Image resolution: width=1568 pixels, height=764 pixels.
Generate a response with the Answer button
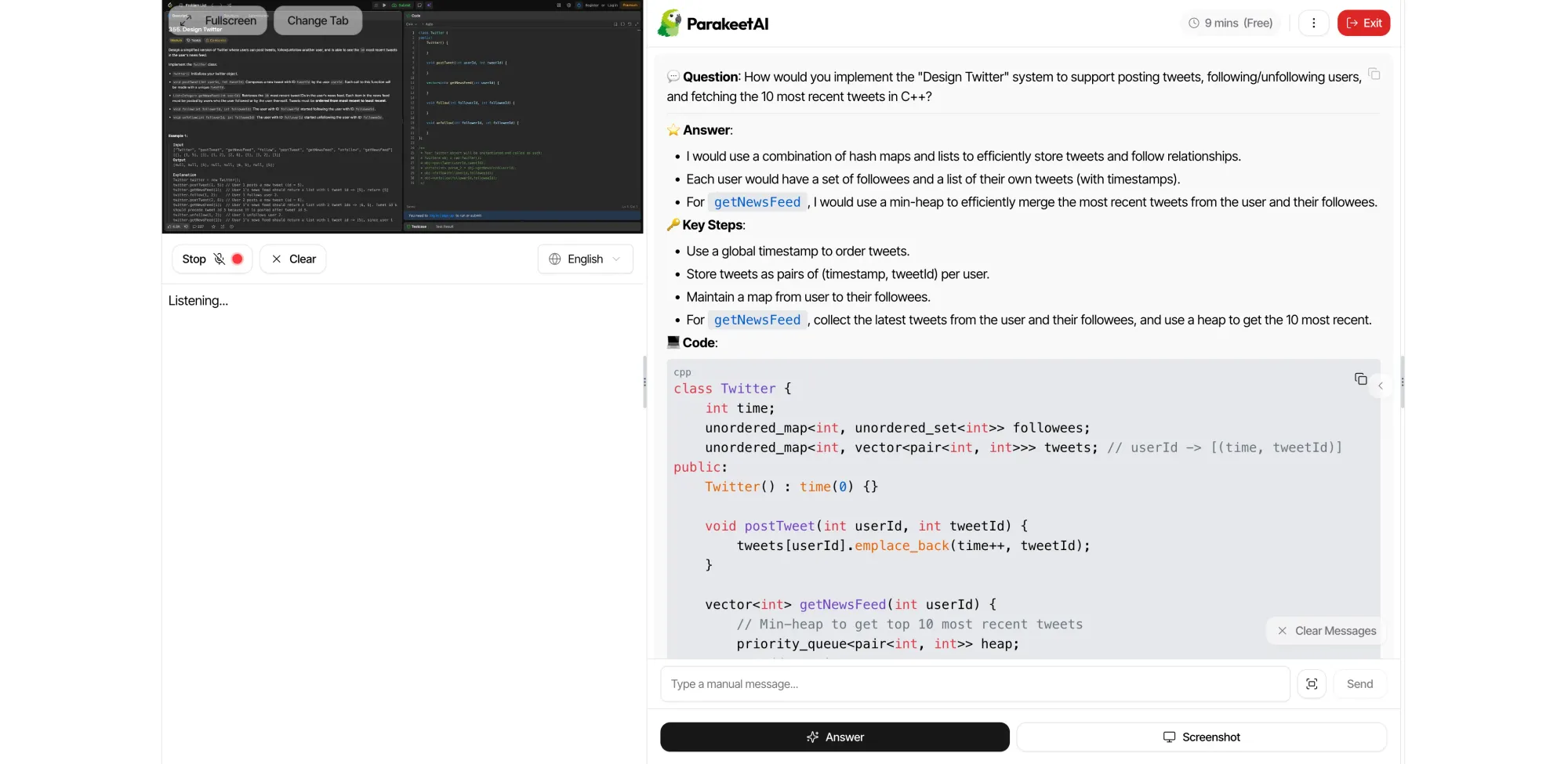pos(835,737)
